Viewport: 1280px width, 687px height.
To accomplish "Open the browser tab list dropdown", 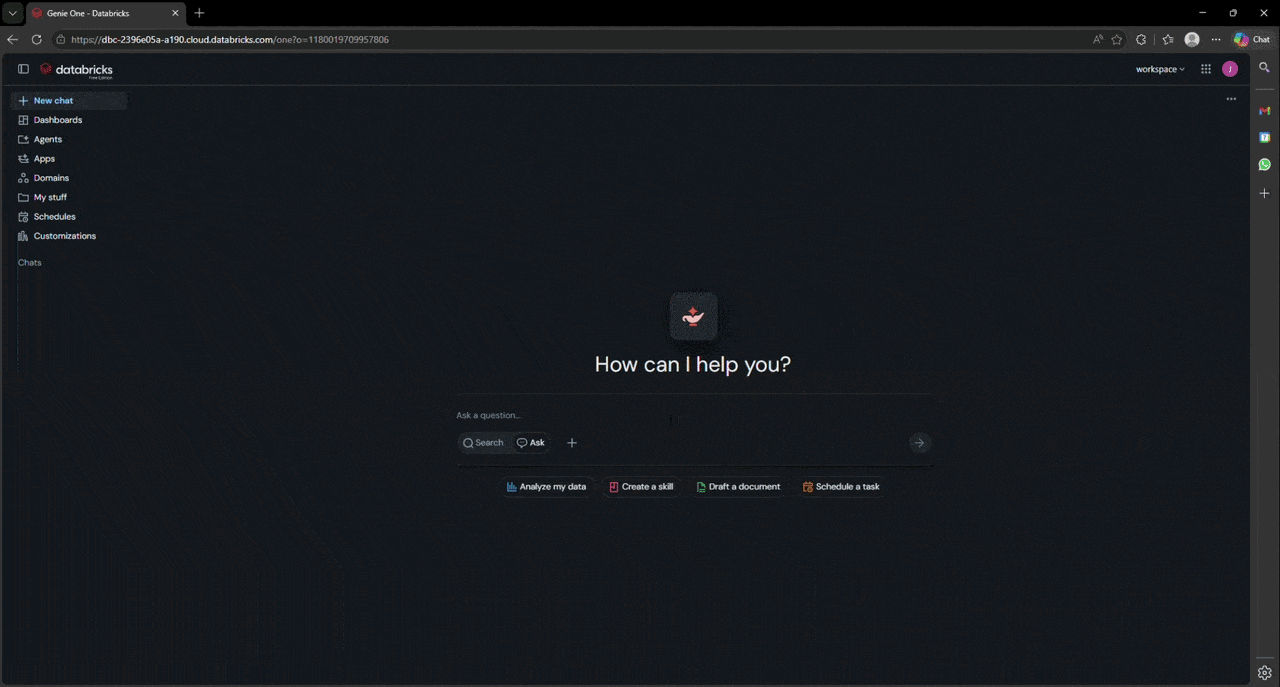I will pyautogui.click(x=13, y=13).
